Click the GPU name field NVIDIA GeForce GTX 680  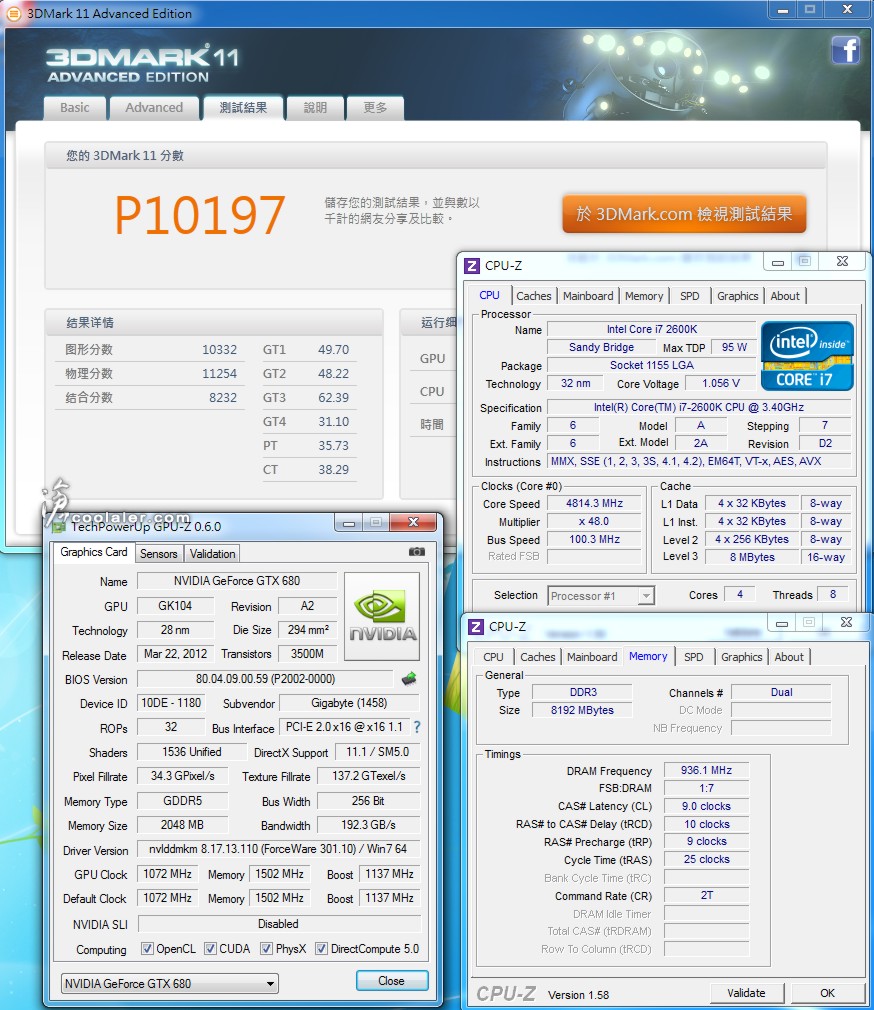(x=237, y=581)
